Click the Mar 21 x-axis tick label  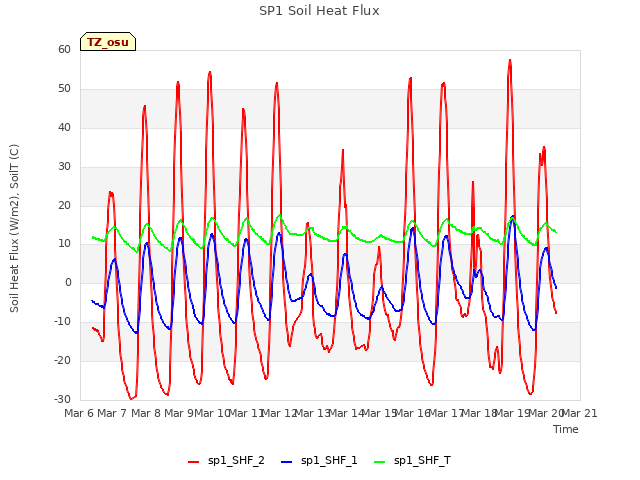point(579,413)
